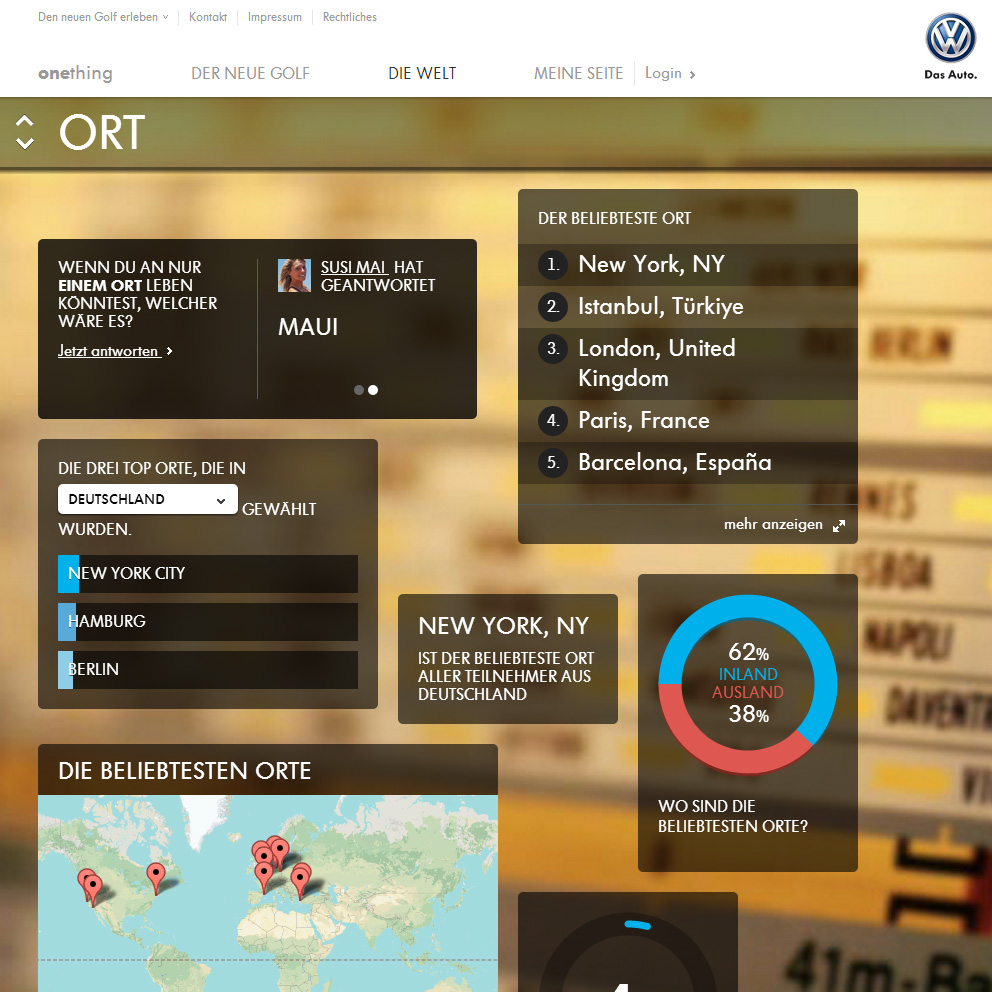Screen dimensions: 992x992
Task: Click the down chevron beside ORT heading
Action: pyautogui.click(x=25, y=143)
